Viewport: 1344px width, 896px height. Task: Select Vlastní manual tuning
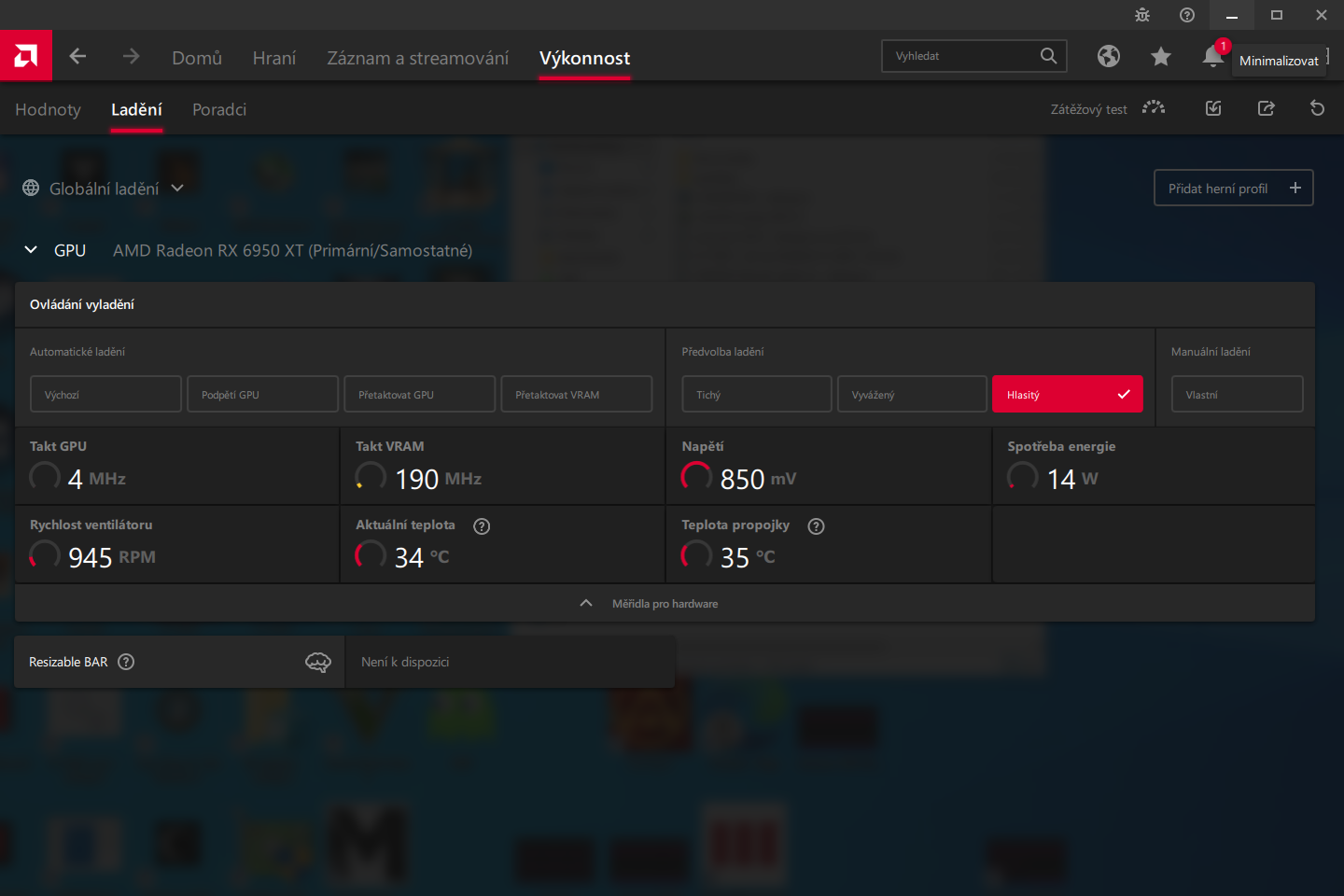tap(1237, 394)
